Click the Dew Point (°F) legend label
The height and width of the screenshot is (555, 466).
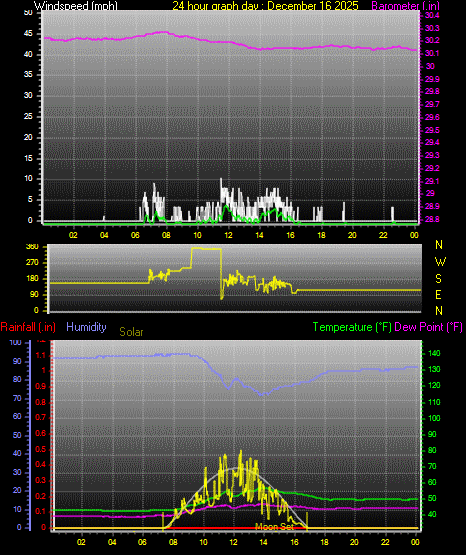(x=428, y=327)
